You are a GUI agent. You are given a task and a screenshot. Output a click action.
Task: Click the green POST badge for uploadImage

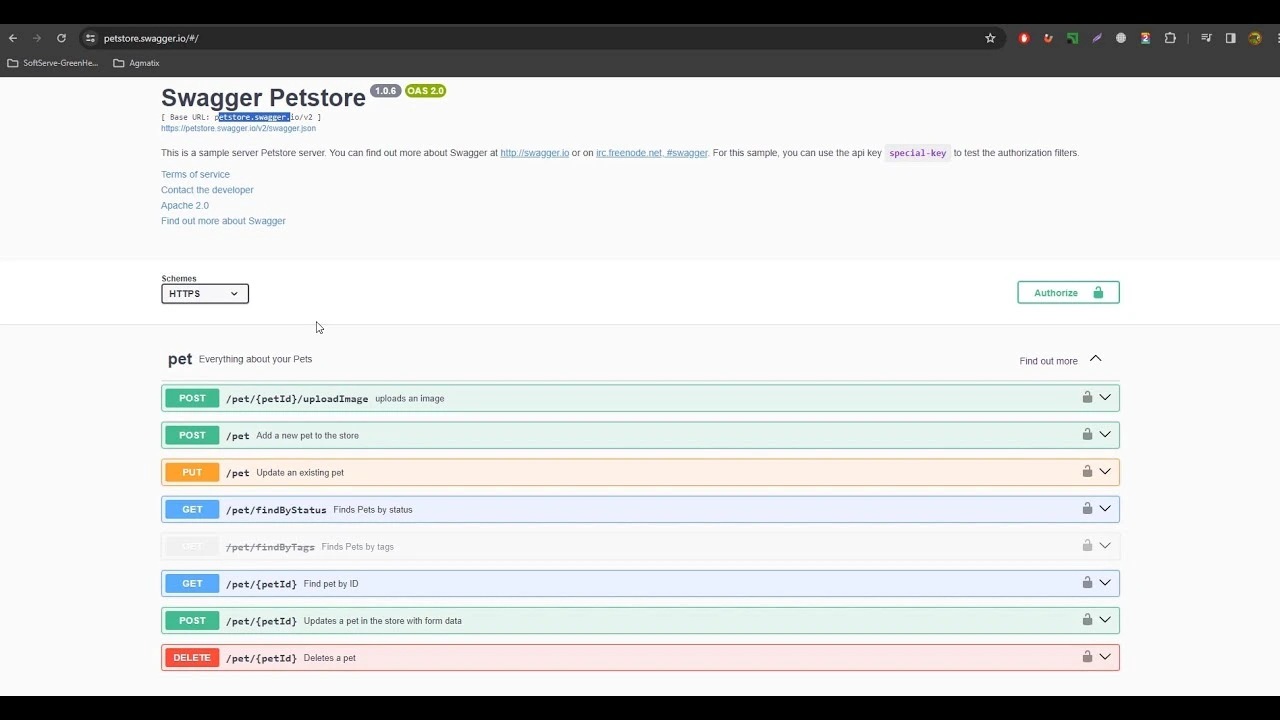pos(192,398)
